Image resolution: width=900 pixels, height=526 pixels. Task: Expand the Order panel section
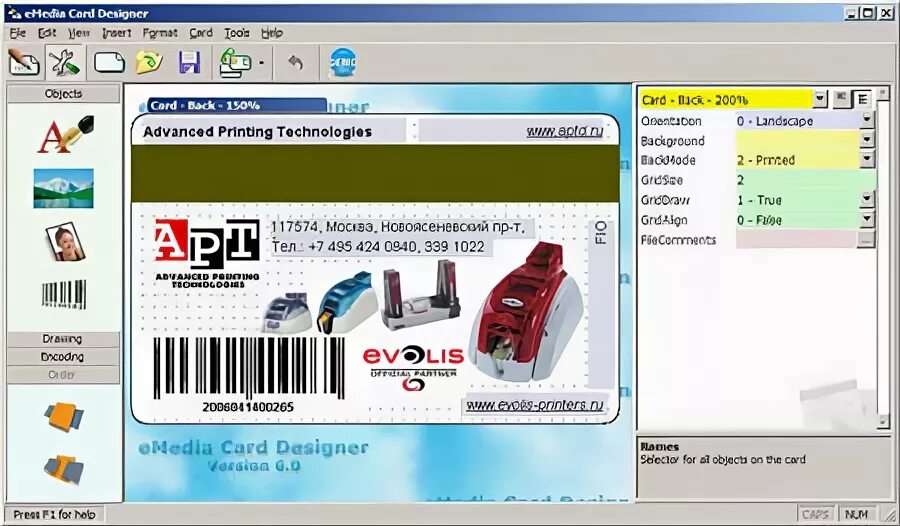pyautogui.click(x=63, y=374)
